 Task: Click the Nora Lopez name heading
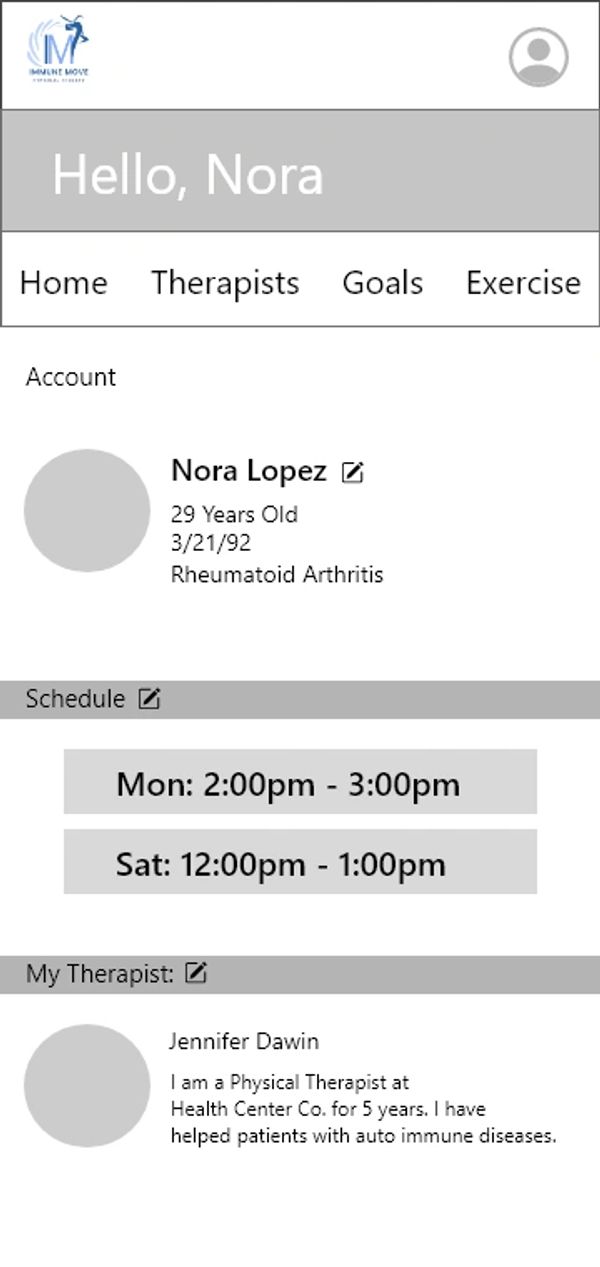(249, 471)
